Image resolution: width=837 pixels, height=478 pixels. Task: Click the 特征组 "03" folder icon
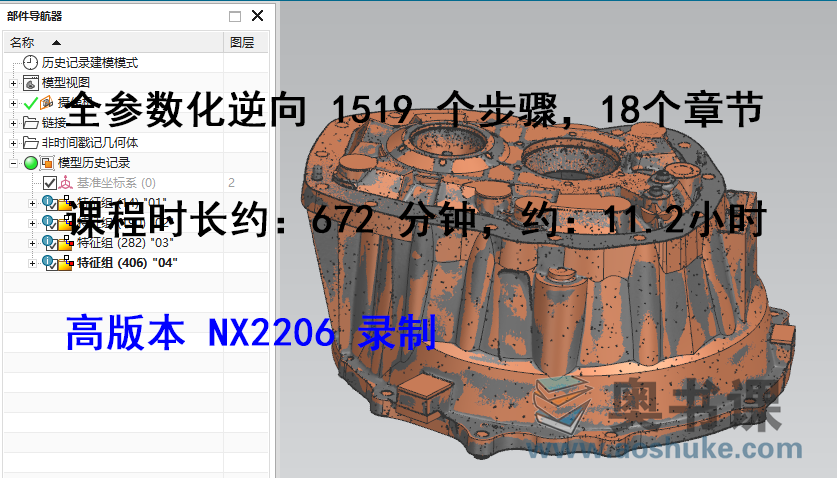[x=66, y=243]
